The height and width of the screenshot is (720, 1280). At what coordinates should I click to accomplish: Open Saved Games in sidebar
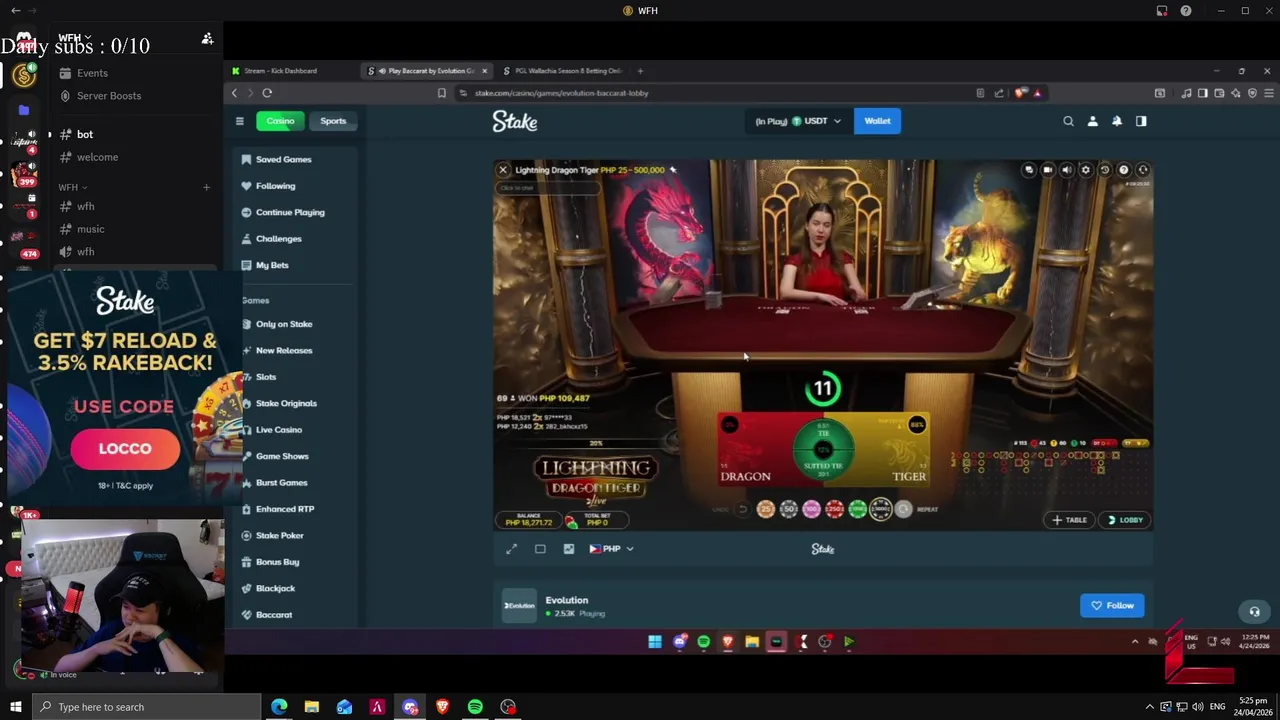pos(284,160)
